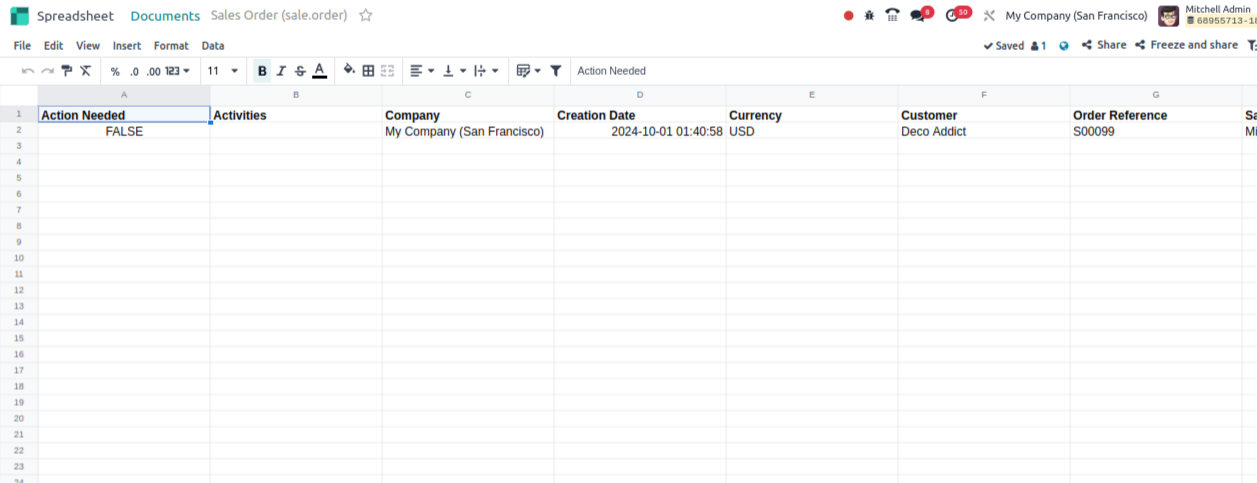1257x483 pixels.
Task: Open the VoIP phone icon
Action: [x=892, y=16]
